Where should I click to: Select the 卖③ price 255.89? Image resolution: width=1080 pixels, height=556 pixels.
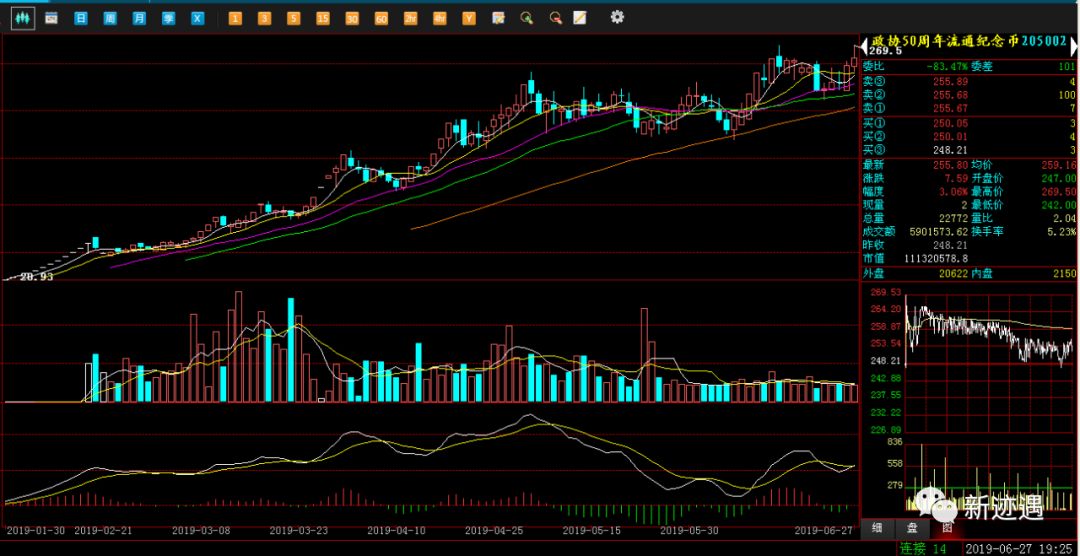point(953,81)
